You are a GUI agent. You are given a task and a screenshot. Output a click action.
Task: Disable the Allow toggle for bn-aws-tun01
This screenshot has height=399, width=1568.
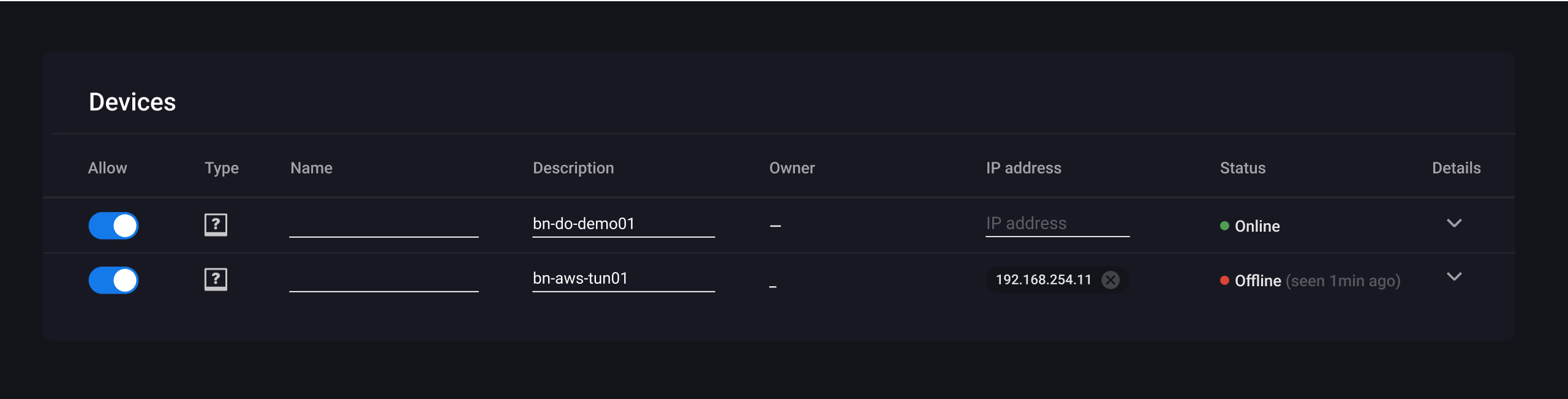pyautogui.click(x=113, y=280)
